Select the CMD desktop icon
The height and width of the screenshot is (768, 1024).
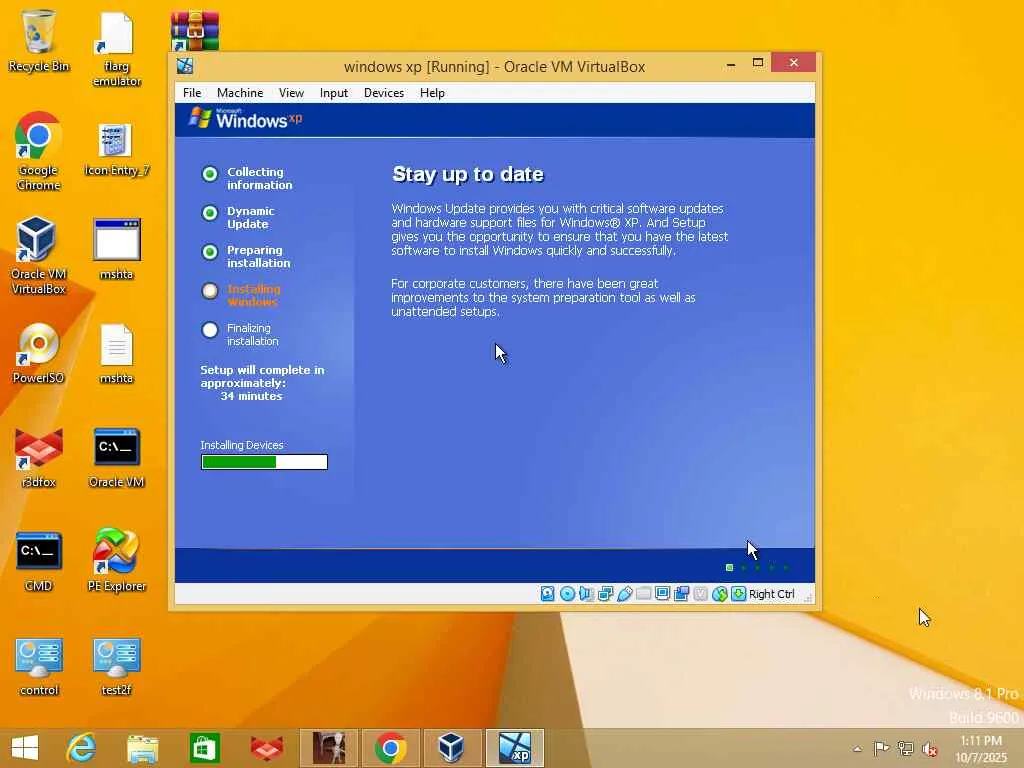tap(39, 562)
